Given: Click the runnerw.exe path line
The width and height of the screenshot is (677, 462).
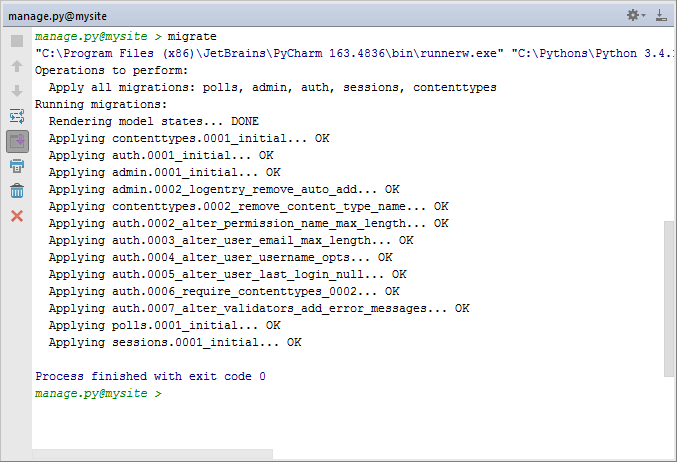Looking at the screenshot, I should 354,54.
